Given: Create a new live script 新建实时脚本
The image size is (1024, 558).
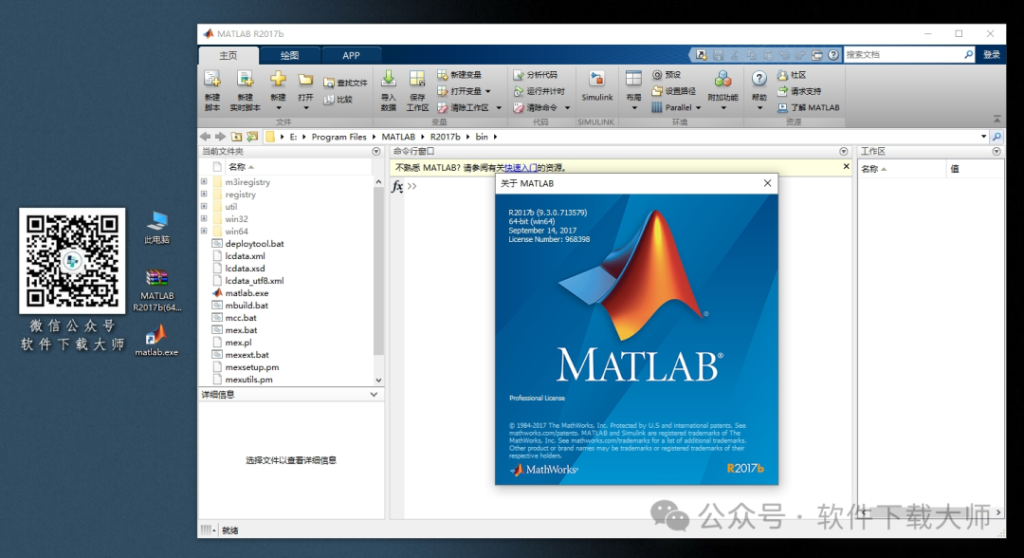Looking at the screenshot, I should pyautogui.click(x=245, y=90).
